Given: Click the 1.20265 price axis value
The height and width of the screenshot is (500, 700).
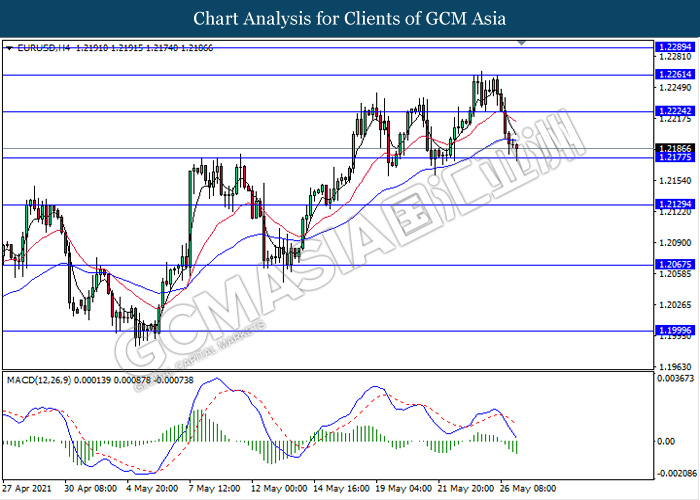Looking at the screenshot, I should point(675,305).
